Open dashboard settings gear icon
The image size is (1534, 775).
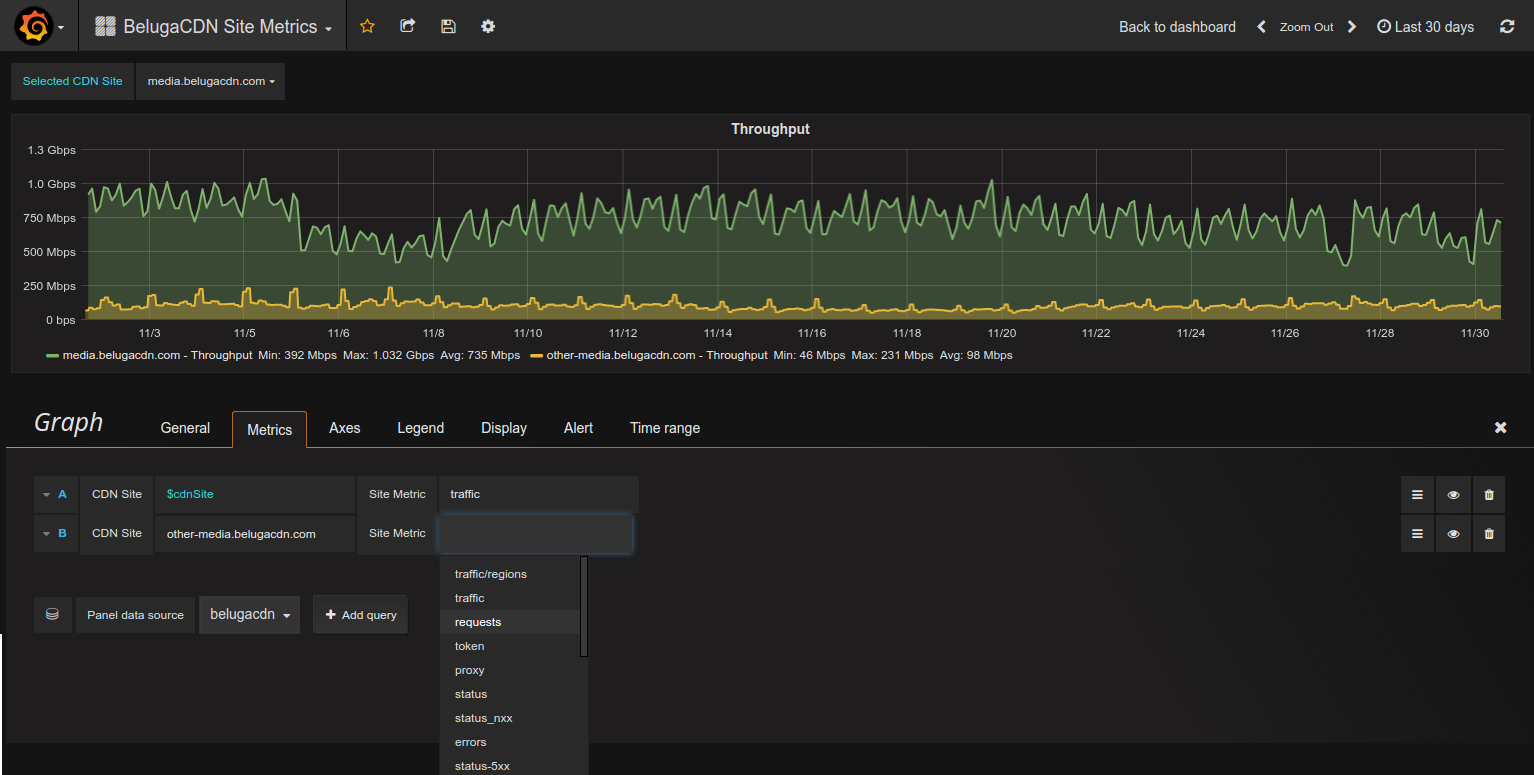coord(488,27)
